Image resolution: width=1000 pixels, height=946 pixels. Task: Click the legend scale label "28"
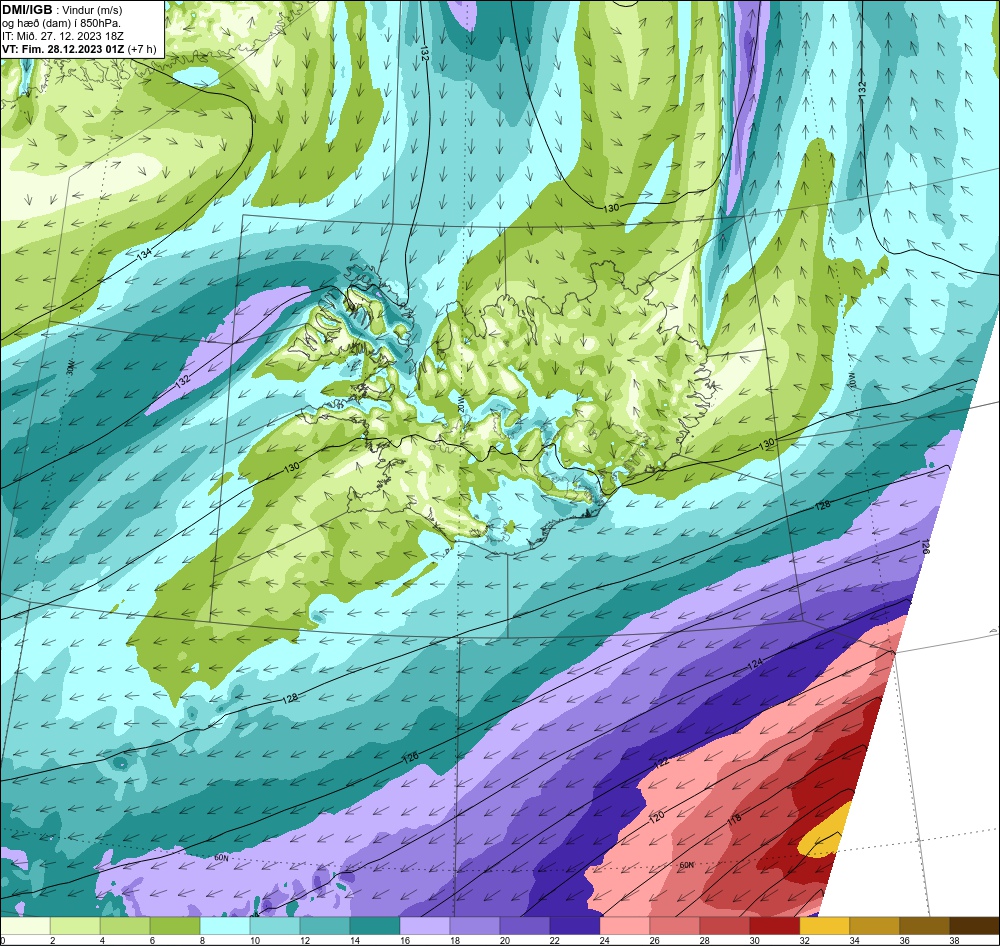tap(704, 940)
